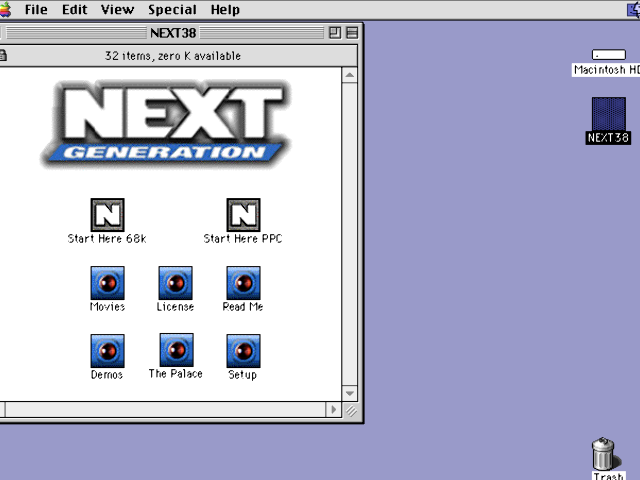This screenshot has width=640, height=480.
Task: Select the Start Here 68k application icon
Action: pyautogui.click(x=107, y=215)
